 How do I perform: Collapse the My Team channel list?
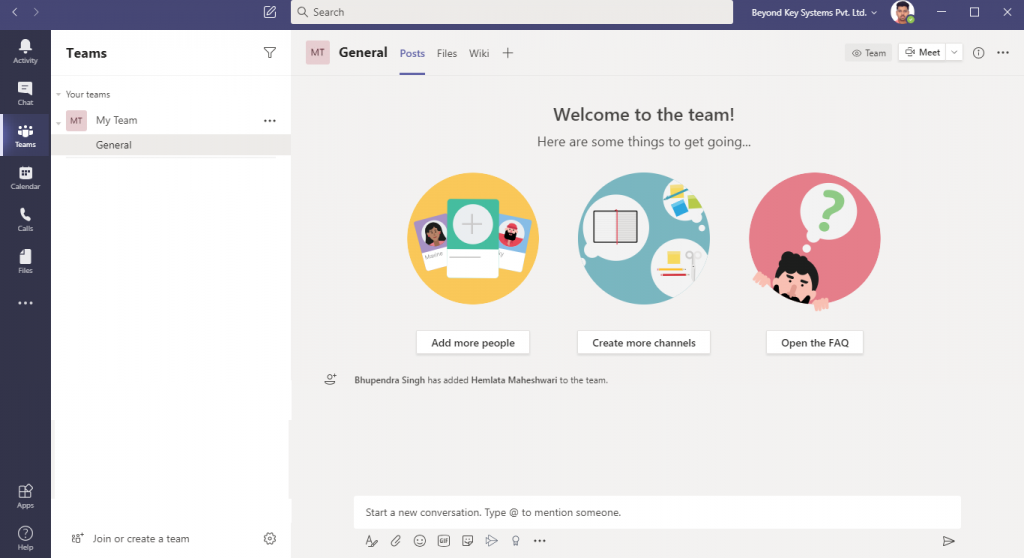click(59, 122)
